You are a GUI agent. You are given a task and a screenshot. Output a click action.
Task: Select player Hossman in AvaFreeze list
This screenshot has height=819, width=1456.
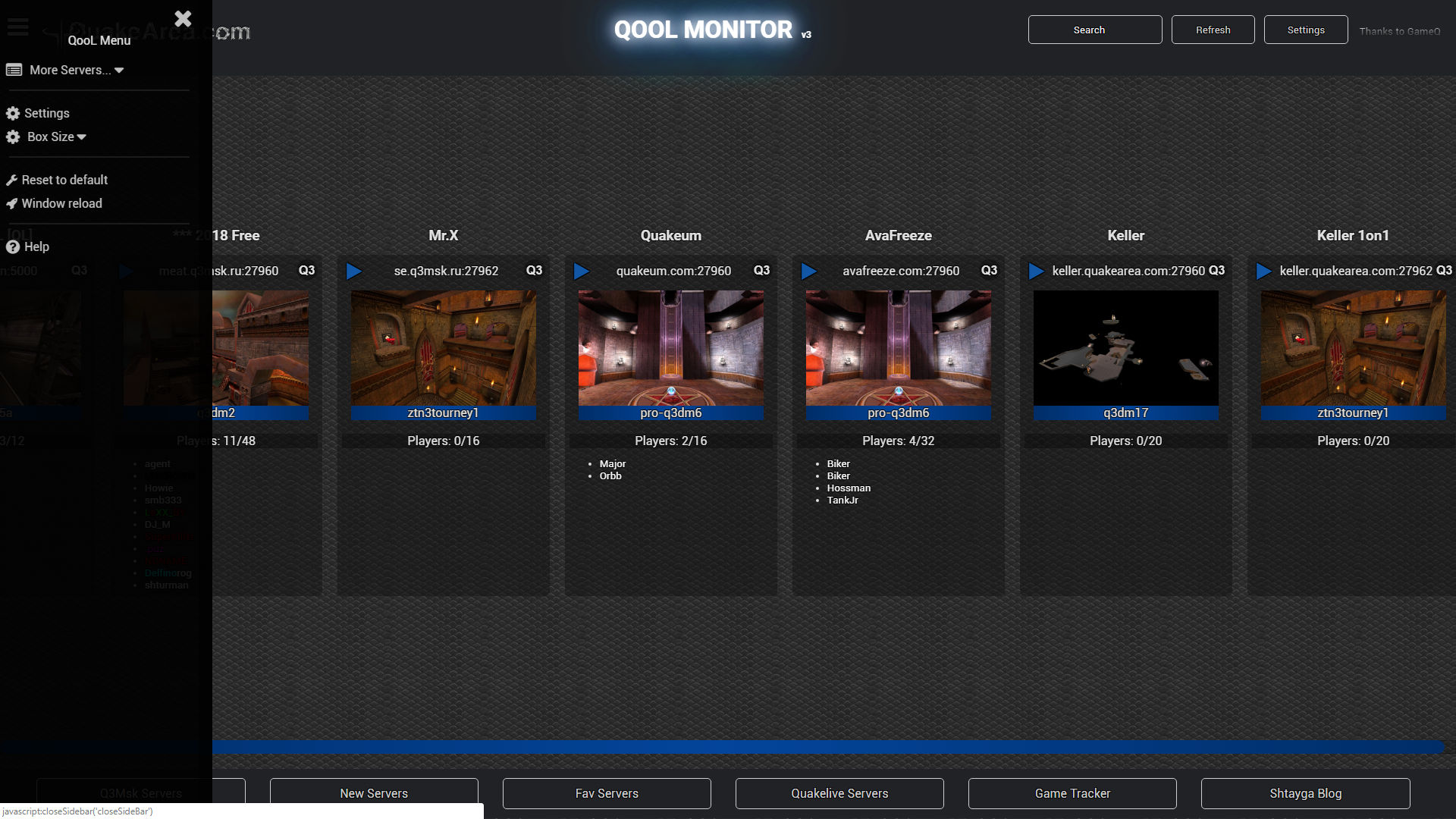click(x=849, y=488)
